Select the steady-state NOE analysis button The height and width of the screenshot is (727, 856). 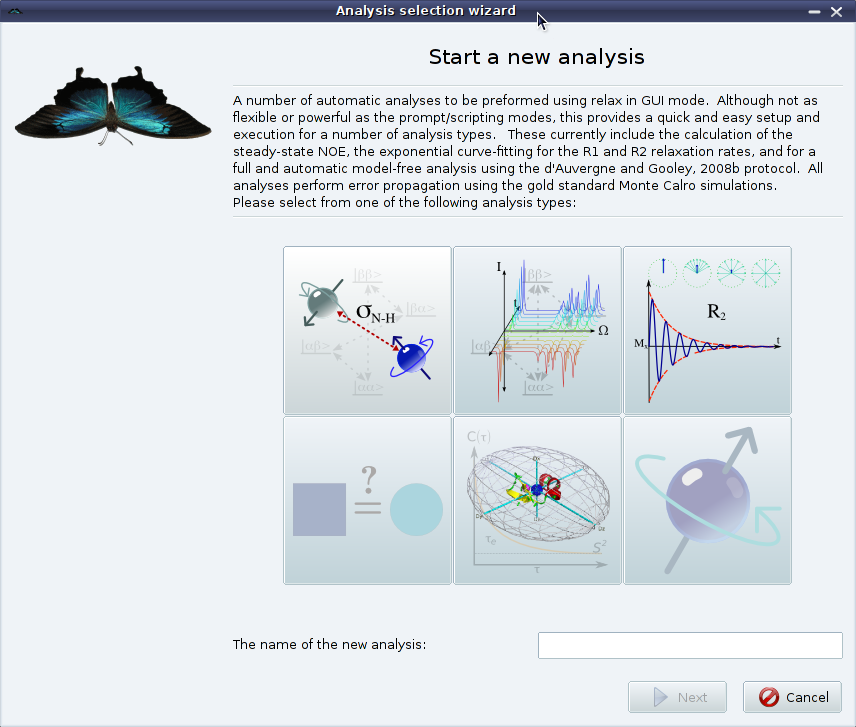coord(367,330)
